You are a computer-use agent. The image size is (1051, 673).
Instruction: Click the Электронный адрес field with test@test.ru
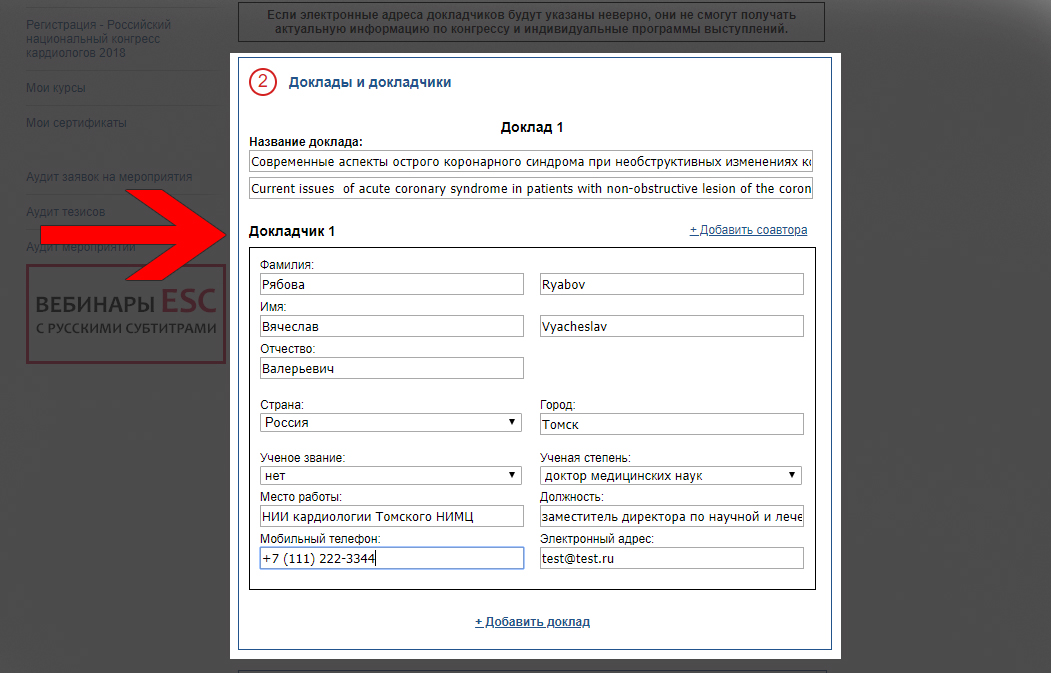coord(672,558)
